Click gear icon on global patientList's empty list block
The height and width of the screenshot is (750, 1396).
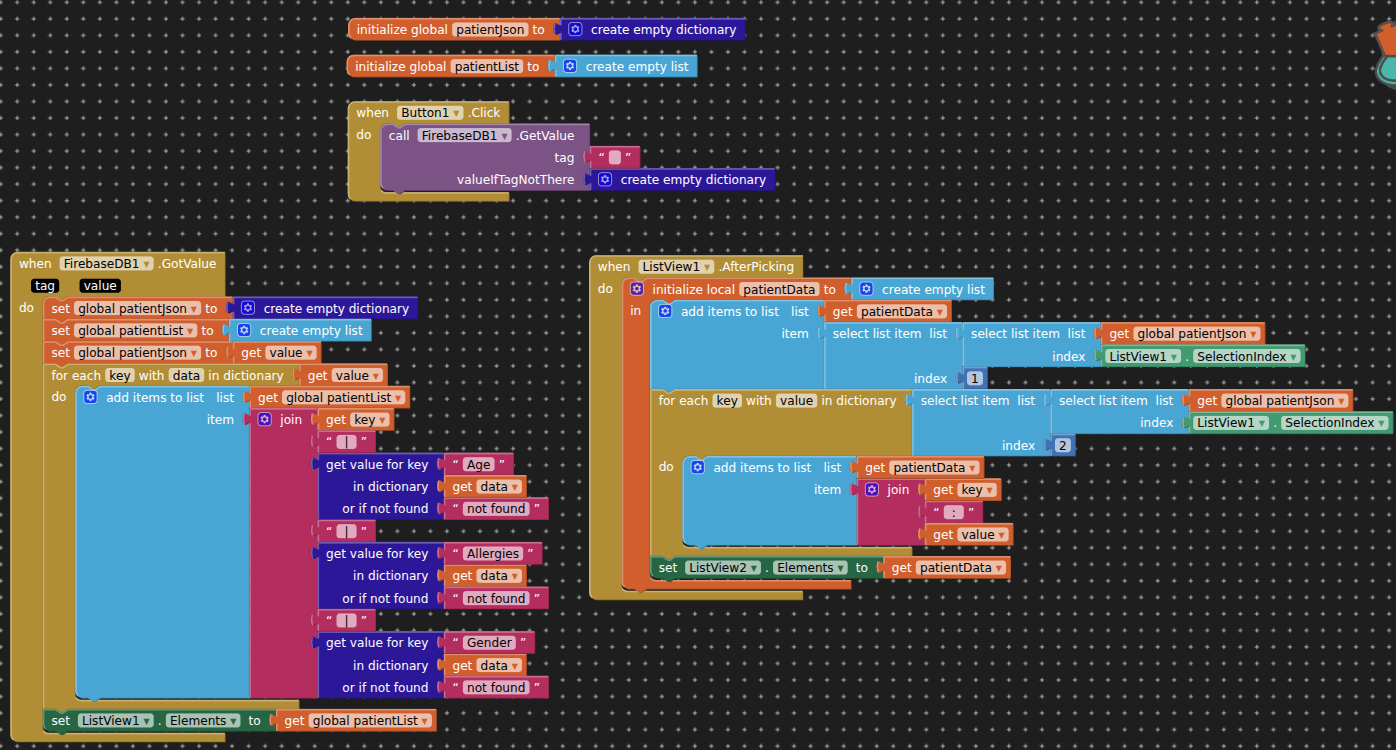570,67
